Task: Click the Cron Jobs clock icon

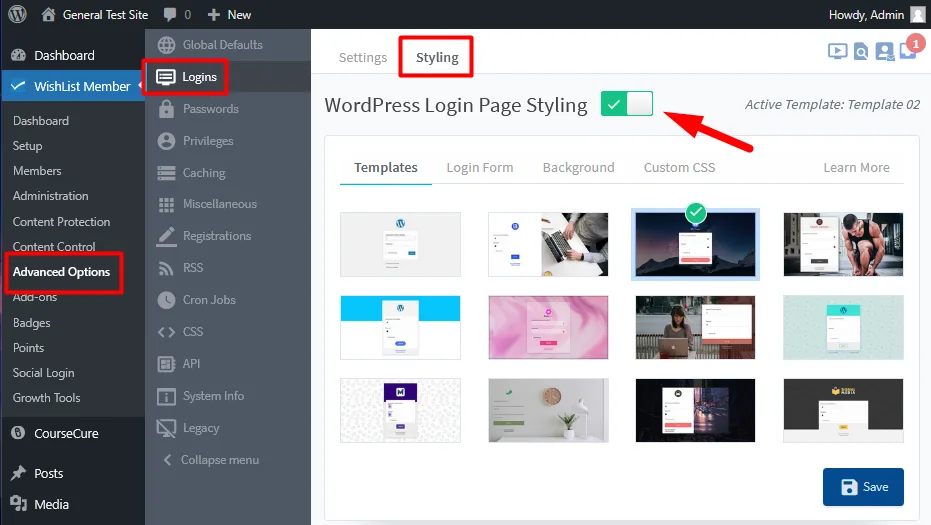Action: tap(166, 300)
